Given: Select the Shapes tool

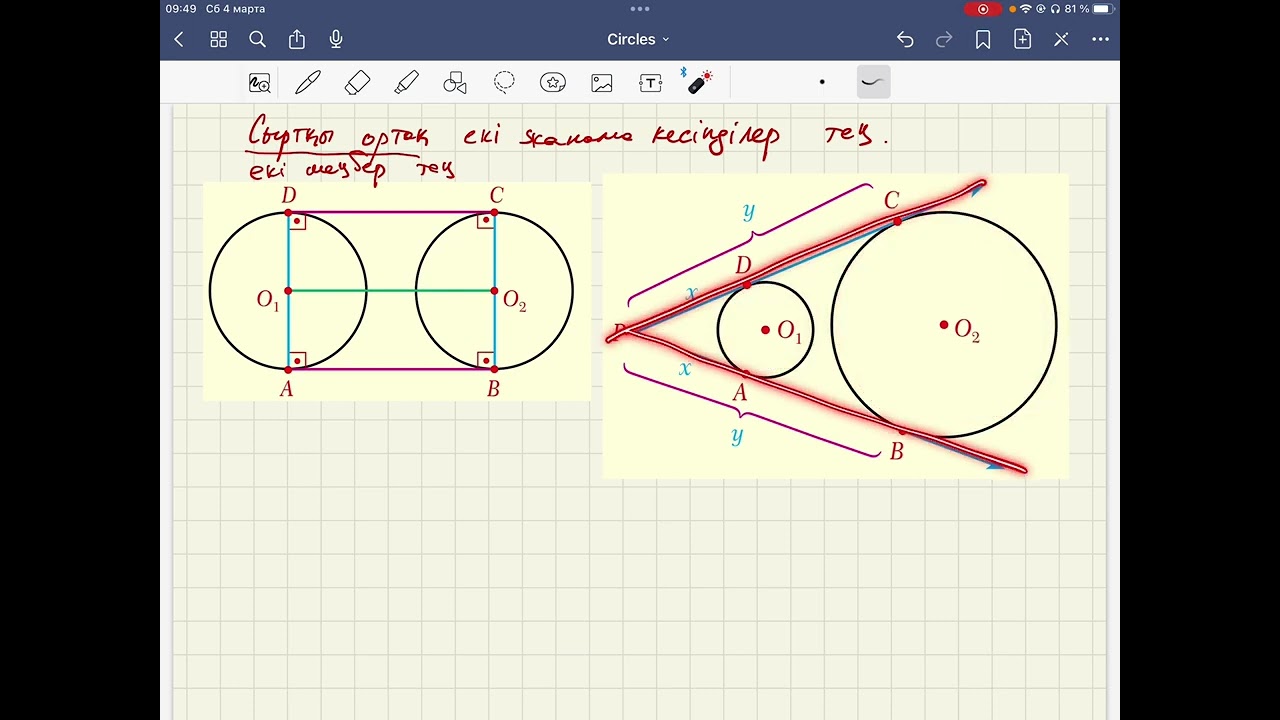Looking at the screenshot, I should 455,83.
